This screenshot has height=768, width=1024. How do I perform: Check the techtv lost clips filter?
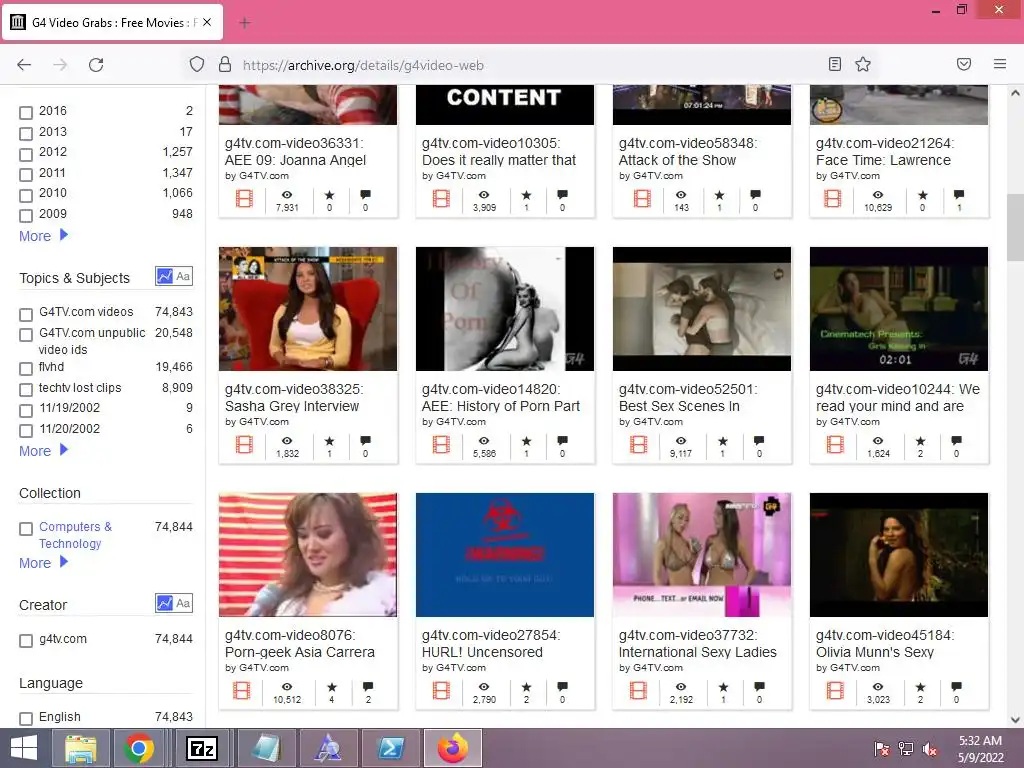tap(26, 390)
